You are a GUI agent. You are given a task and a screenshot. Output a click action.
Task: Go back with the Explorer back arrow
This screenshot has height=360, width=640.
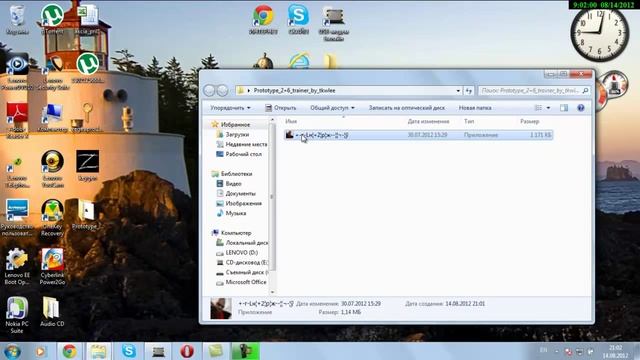[x=209, y=91]
